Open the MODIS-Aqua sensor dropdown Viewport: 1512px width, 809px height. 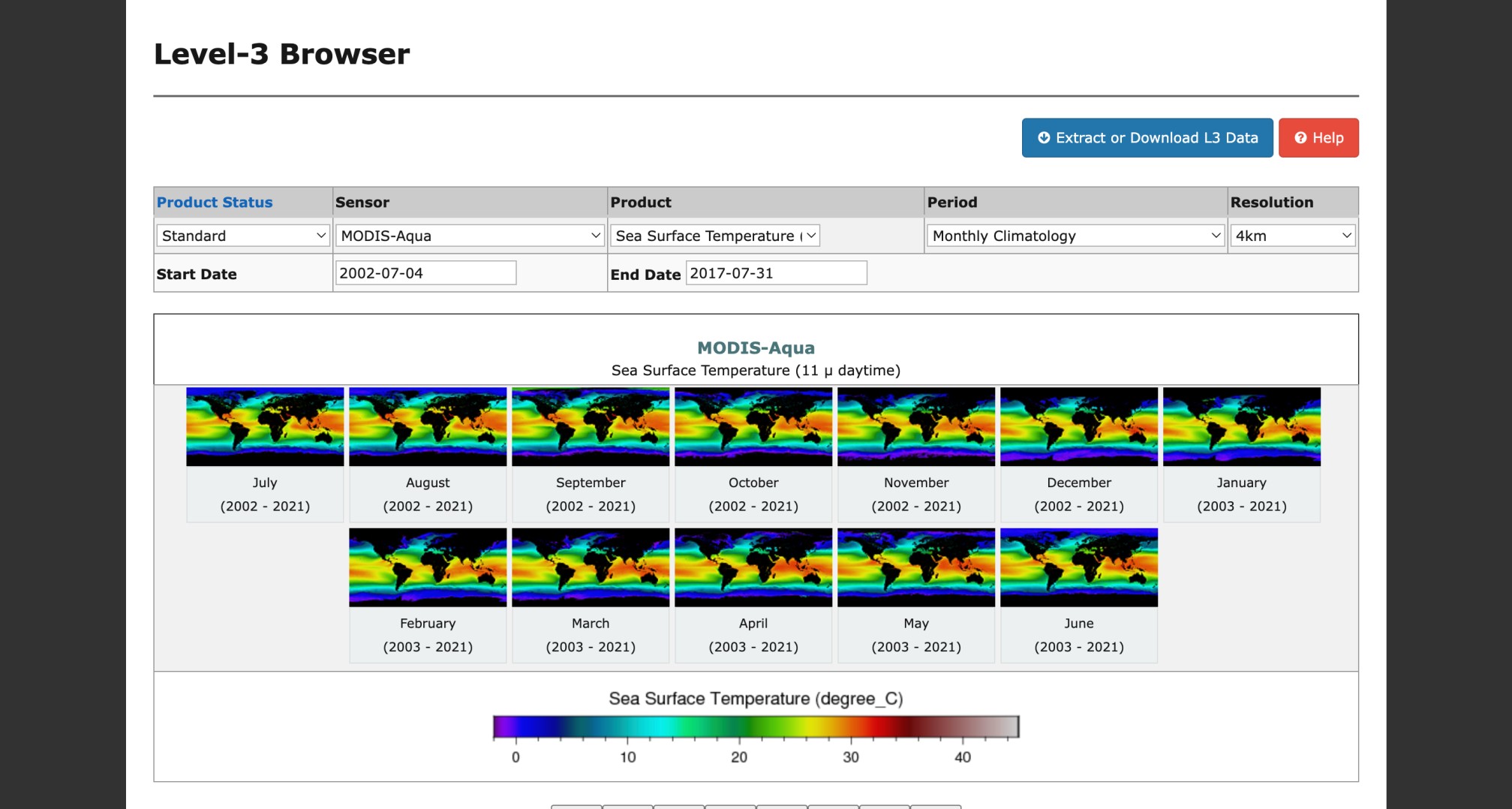click(x=470, y=236)
